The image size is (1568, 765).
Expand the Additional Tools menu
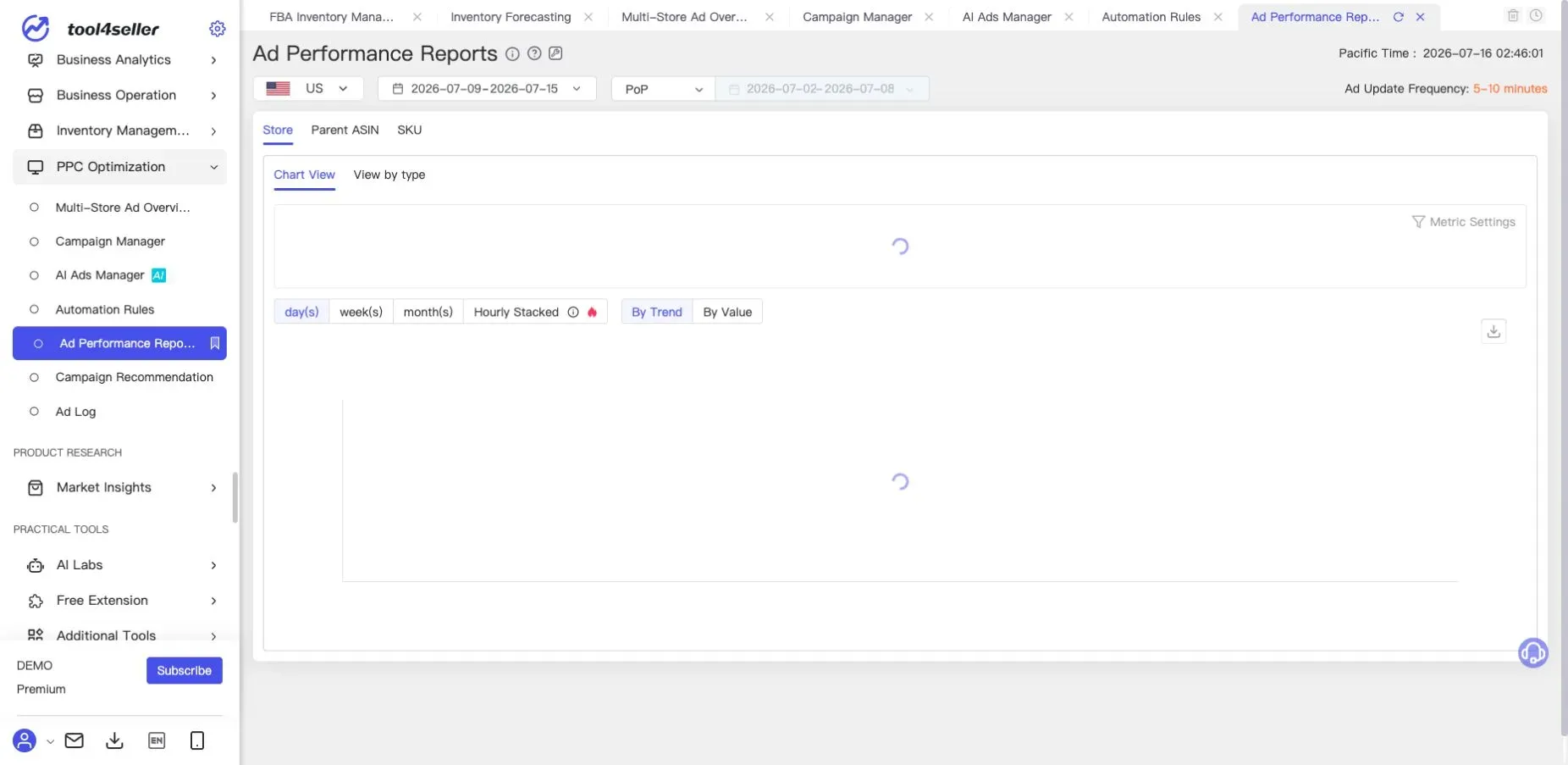point(119,635)
